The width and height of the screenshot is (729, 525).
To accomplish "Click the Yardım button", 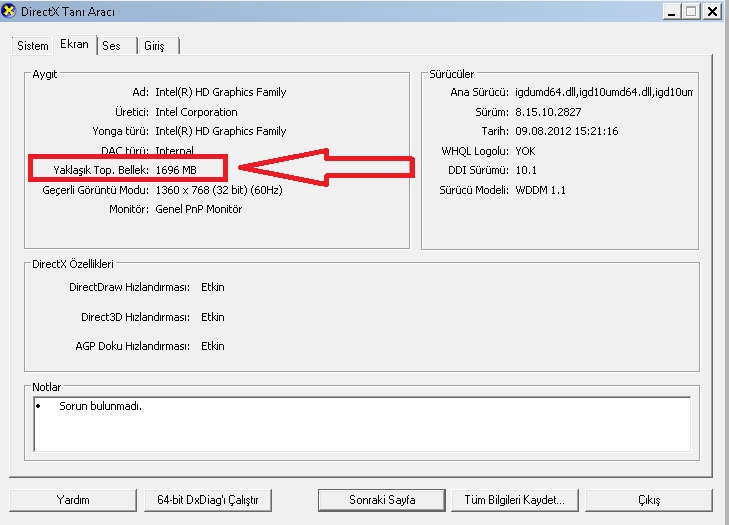I will point(73,500).
